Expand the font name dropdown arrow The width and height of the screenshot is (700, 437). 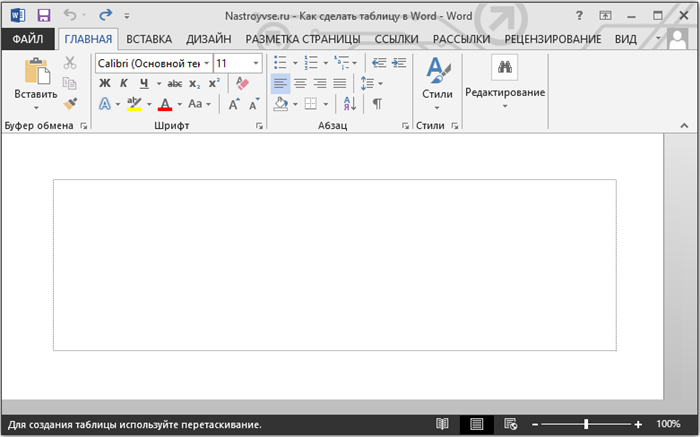(207, 63)
